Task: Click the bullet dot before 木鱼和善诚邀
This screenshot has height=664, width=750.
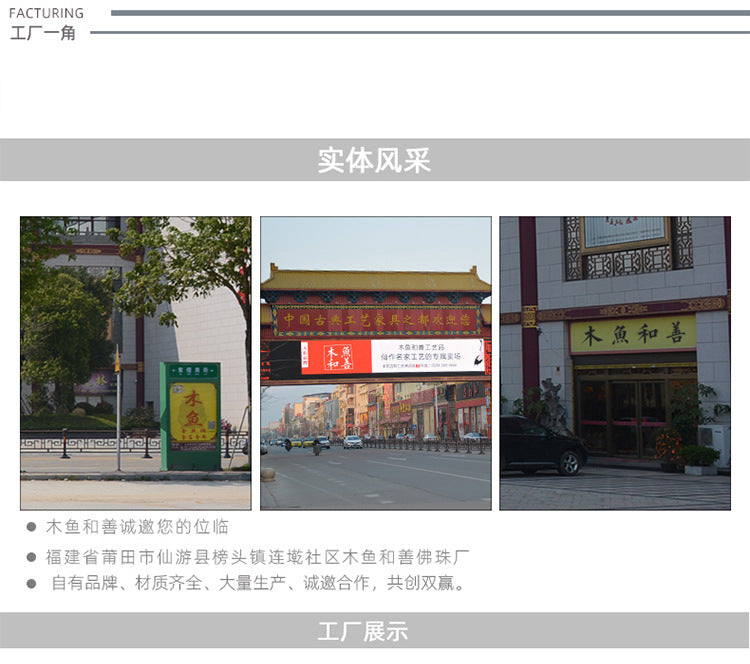Action: pos(32,527)
